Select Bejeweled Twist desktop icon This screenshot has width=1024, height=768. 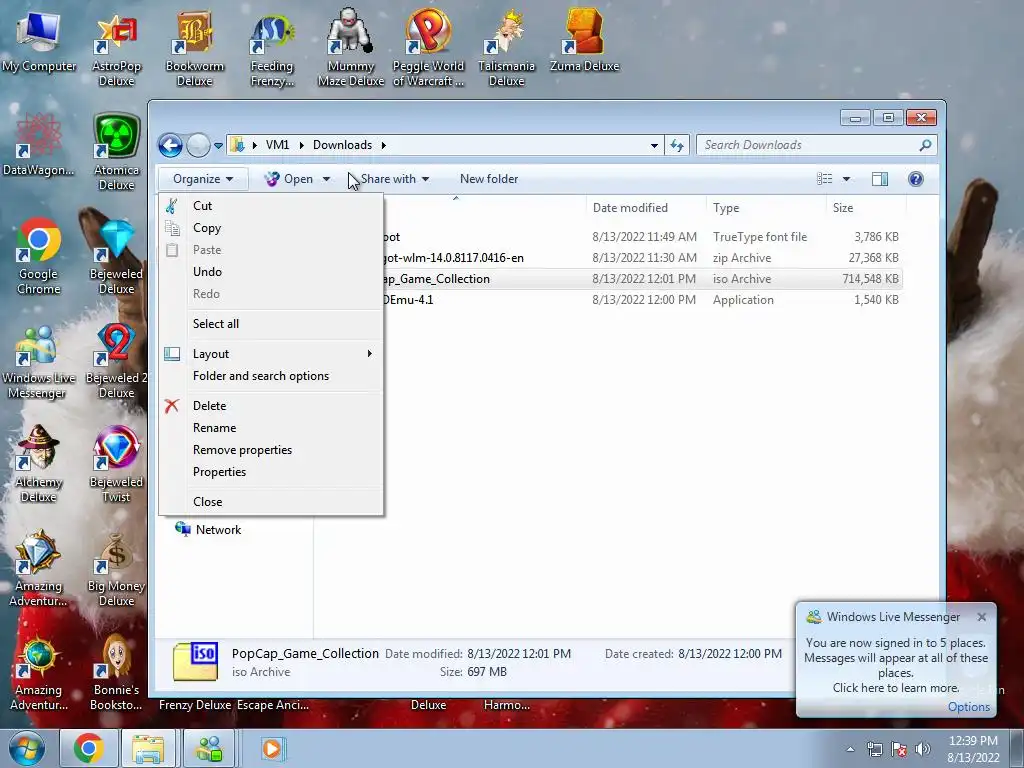[x=116, y=465]
